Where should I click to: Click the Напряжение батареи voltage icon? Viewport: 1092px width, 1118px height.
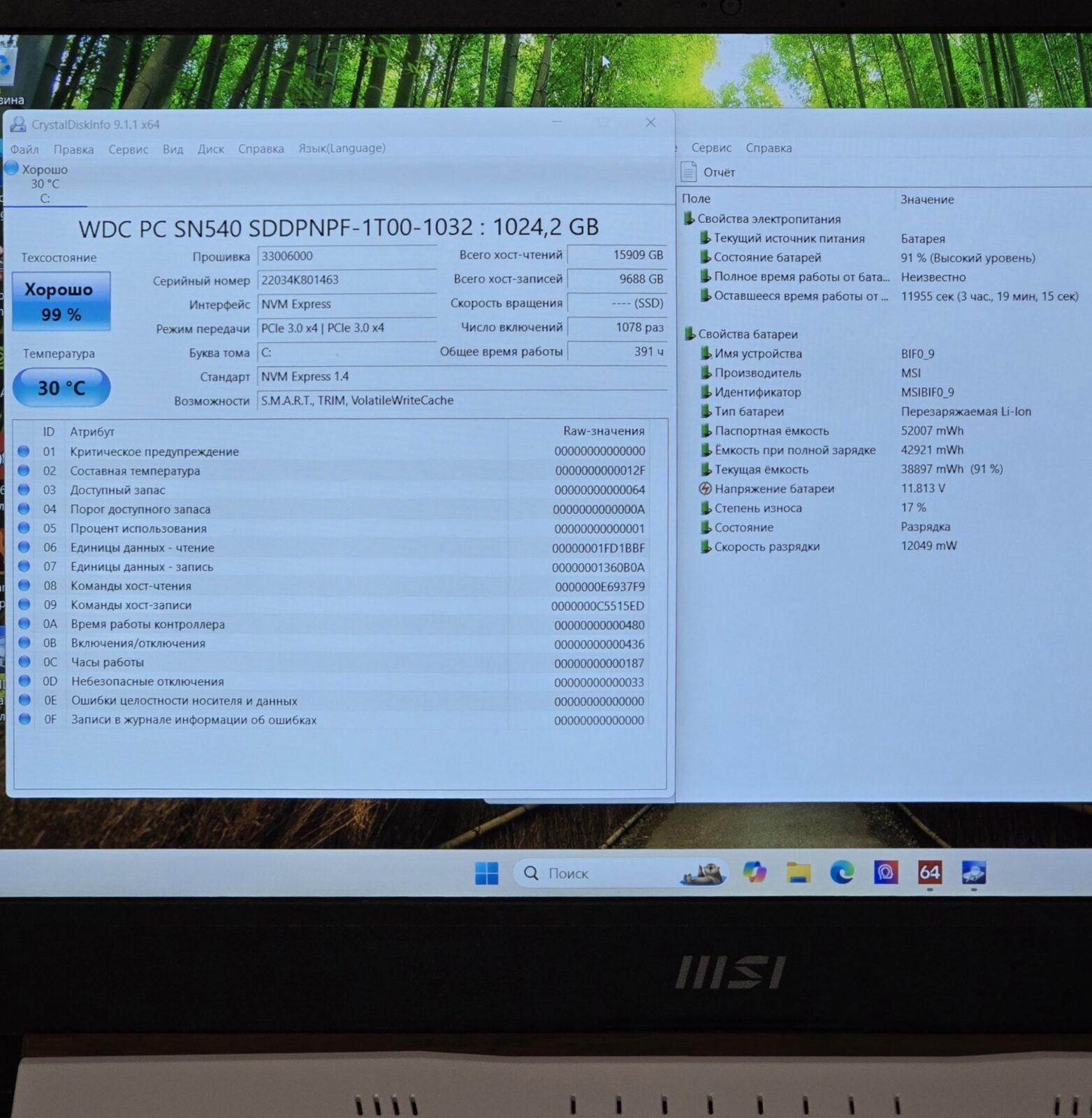(705, 488)
